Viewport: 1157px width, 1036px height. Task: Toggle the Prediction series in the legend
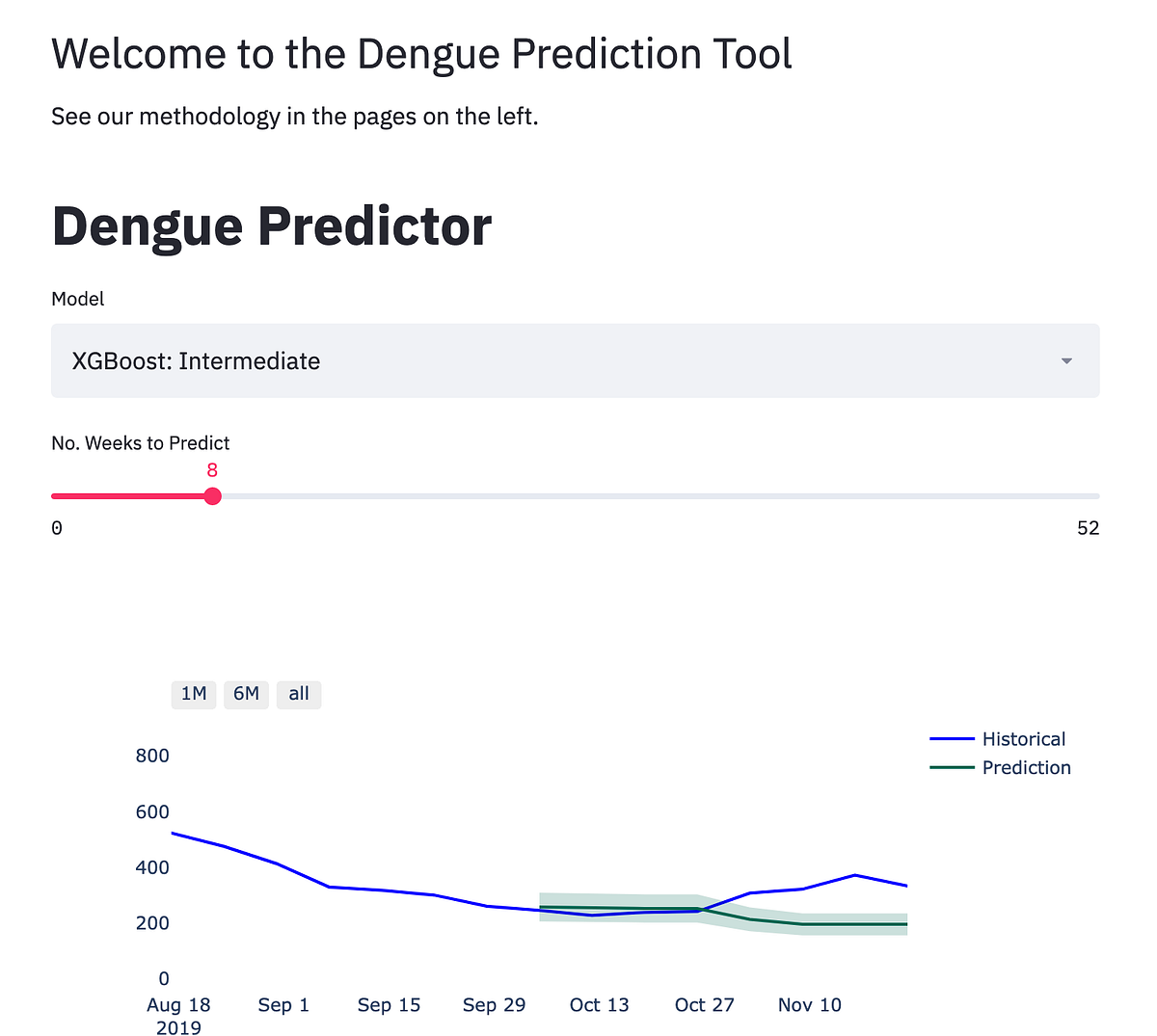coord(1026,767)
